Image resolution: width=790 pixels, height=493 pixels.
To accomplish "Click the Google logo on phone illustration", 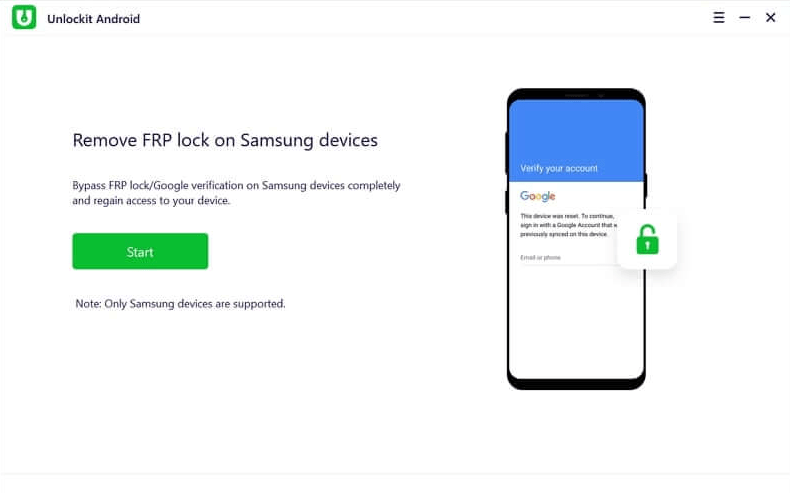I will [x=538, y=196].
